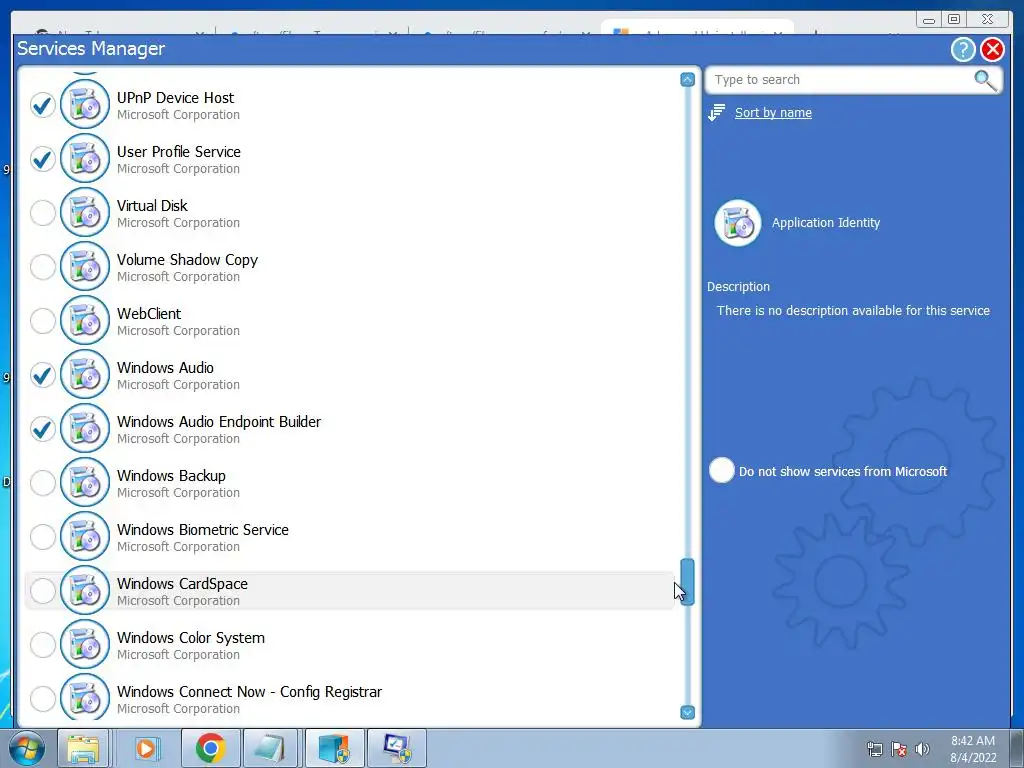Enable Windows Connect Now - Config Registrar checkbox
The height and width of the screenshot is (768, 1024).
(43, 699)
